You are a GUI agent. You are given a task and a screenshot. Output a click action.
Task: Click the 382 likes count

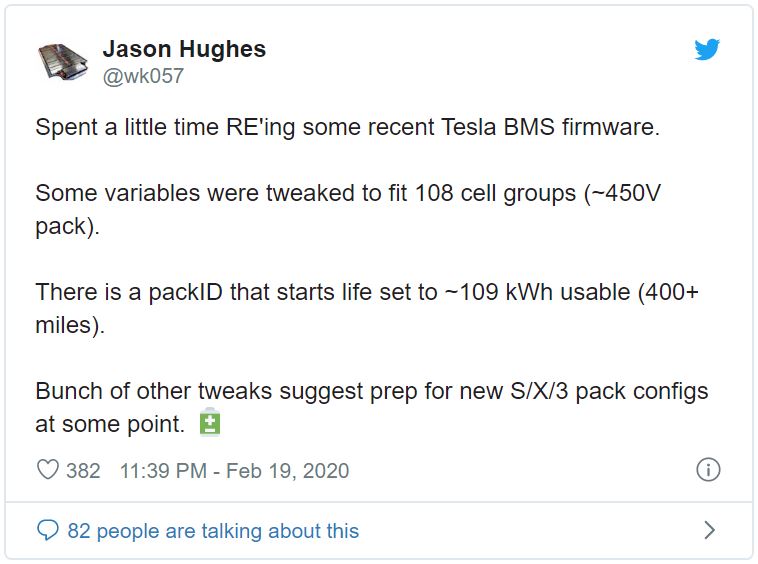[83, 471]
